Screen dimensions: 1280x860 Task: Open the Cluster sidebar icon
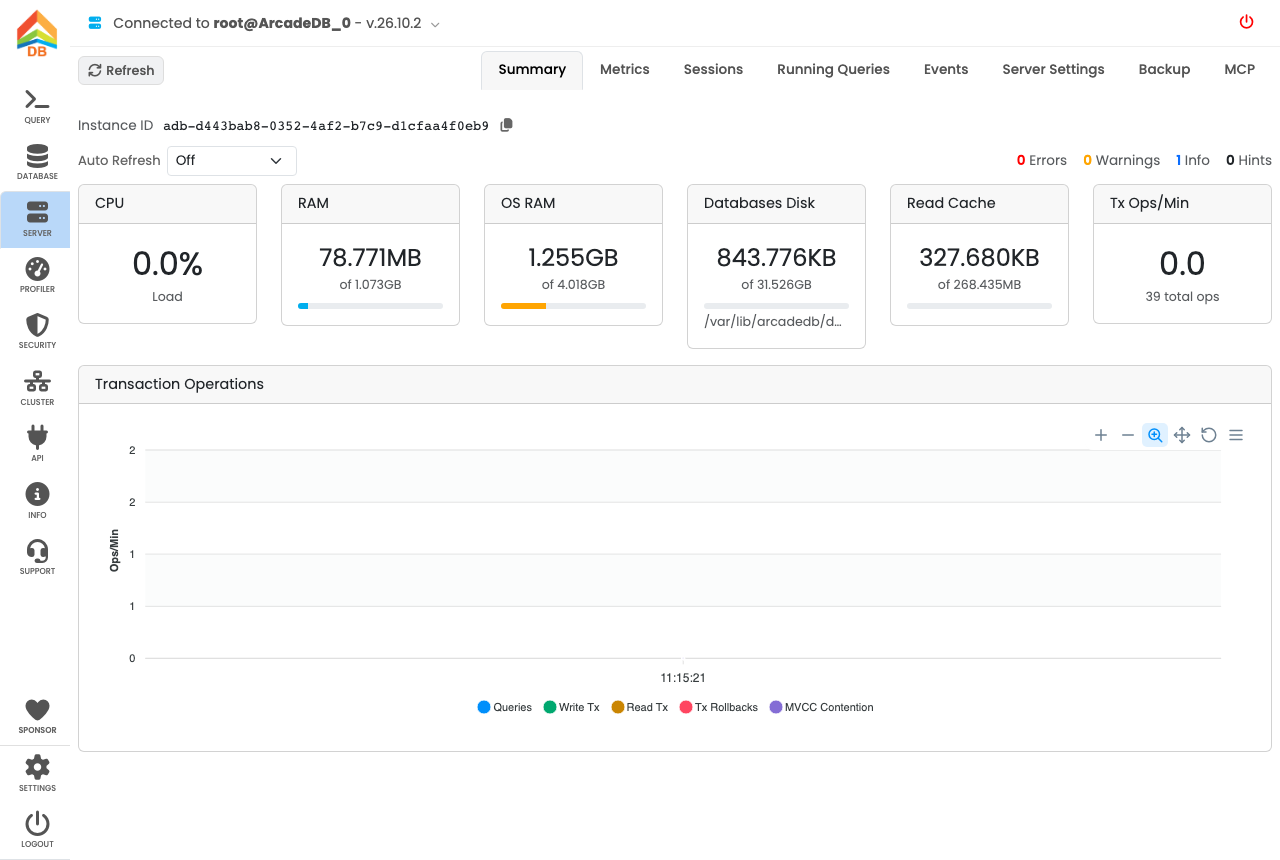tap(37, 388)
